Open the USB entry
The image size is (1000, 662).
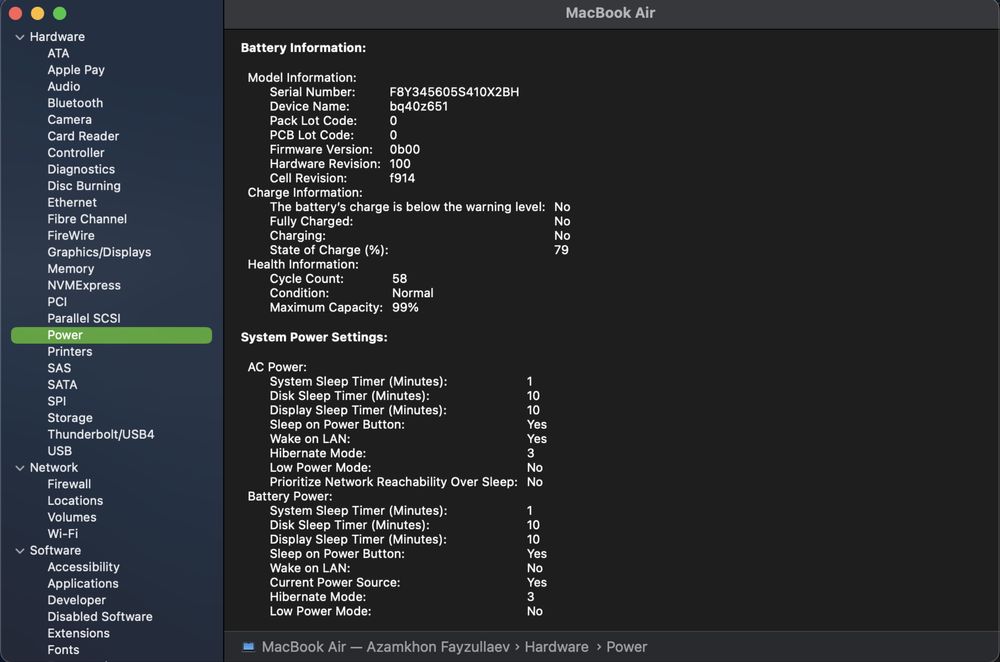59,452
